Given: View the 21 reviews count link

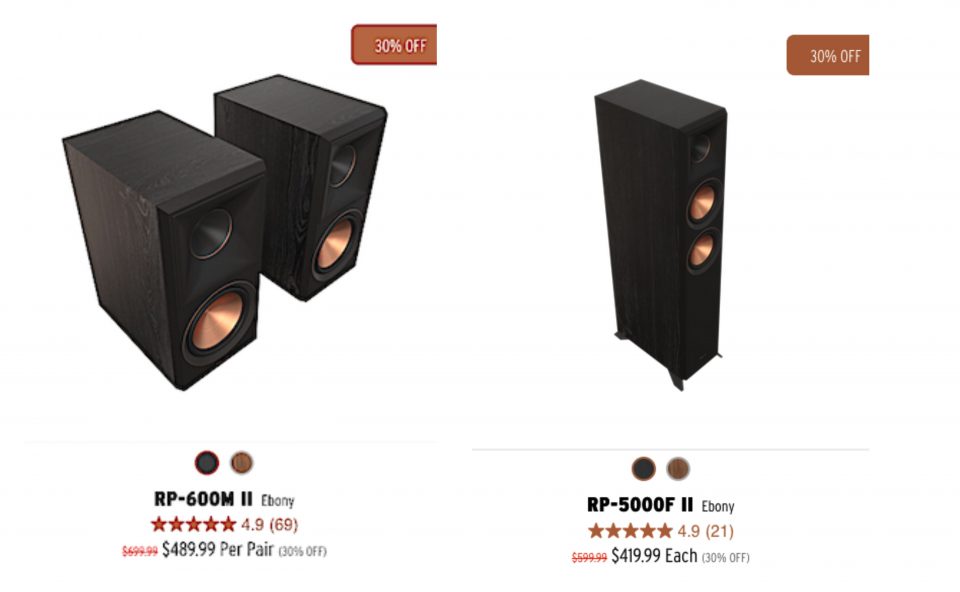Looking at the screenshot, I should (719, 531).
